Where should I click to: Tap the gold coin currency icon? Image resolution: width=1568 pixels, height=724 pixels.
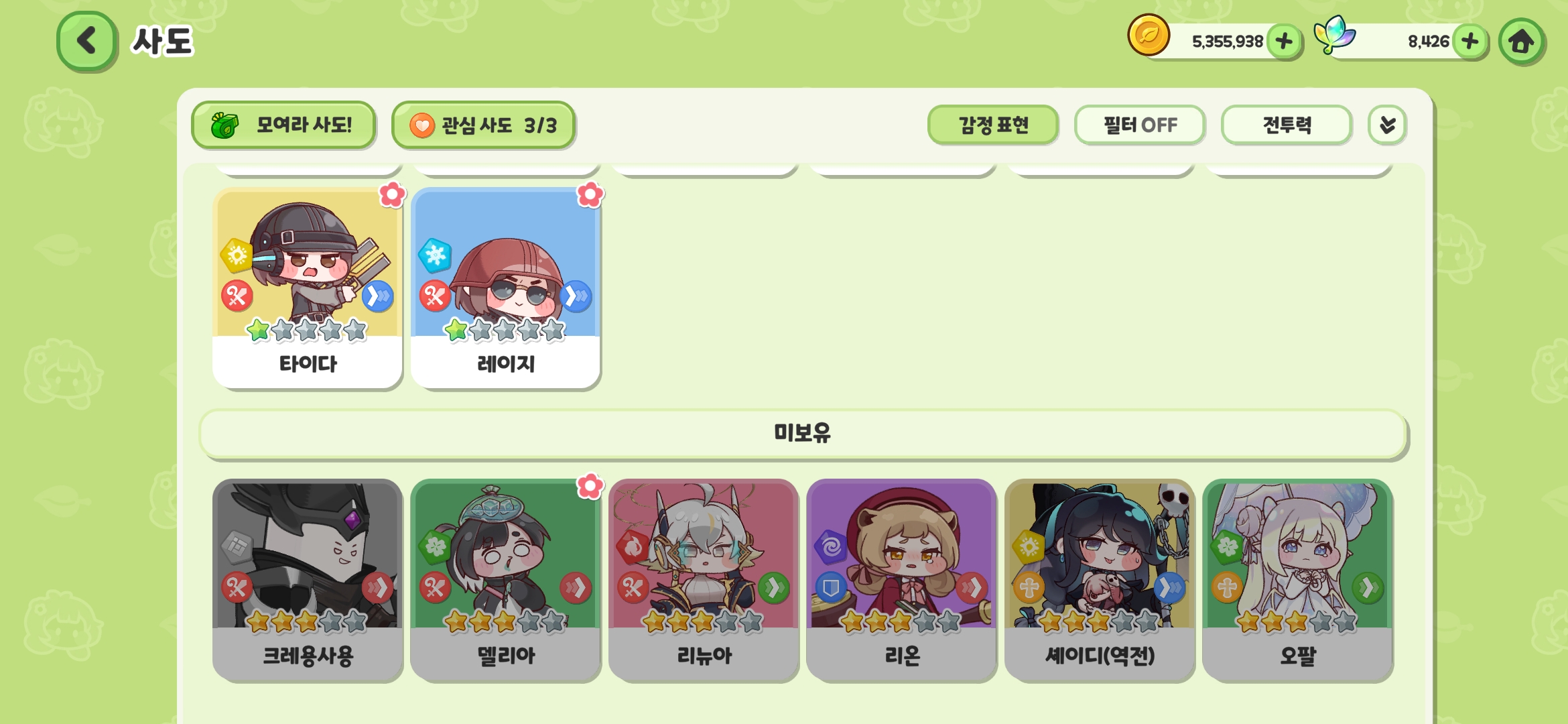pos(1149,35)
